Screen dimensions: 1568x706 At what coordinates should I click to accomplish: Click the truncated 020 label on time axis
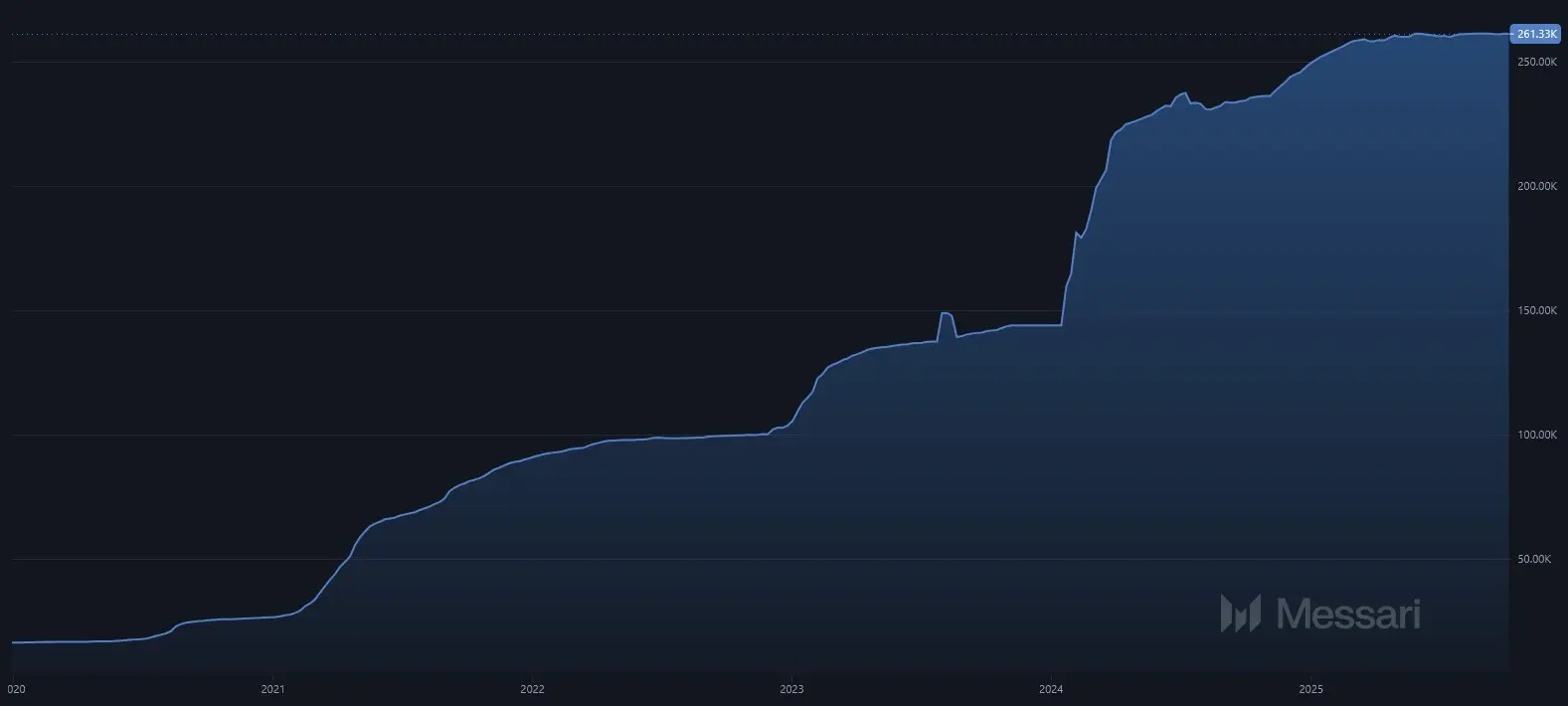pyautogui.click(x=15, y=688)
